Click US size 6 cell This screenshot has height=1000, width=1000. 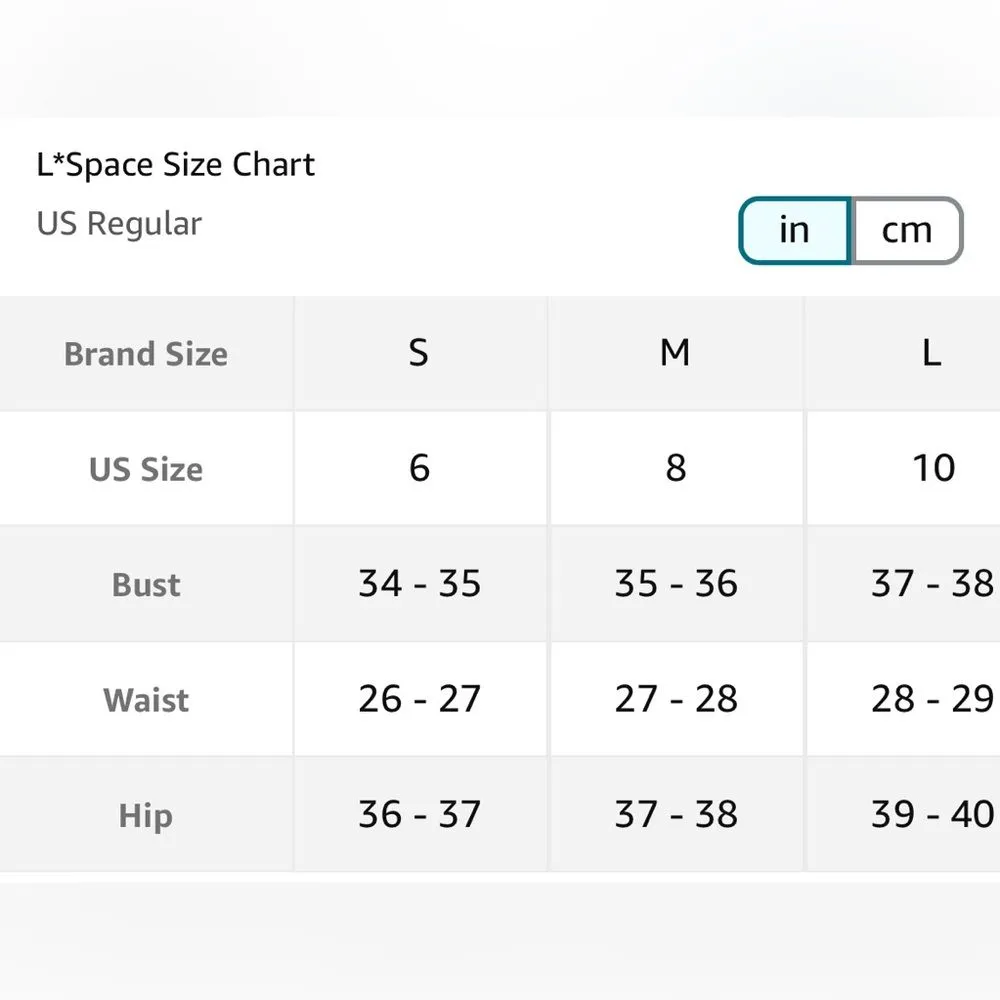419,468
